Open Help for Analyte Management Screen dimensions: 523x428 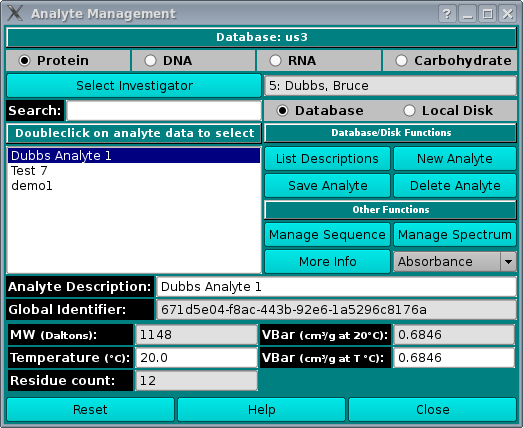[262, 410]
